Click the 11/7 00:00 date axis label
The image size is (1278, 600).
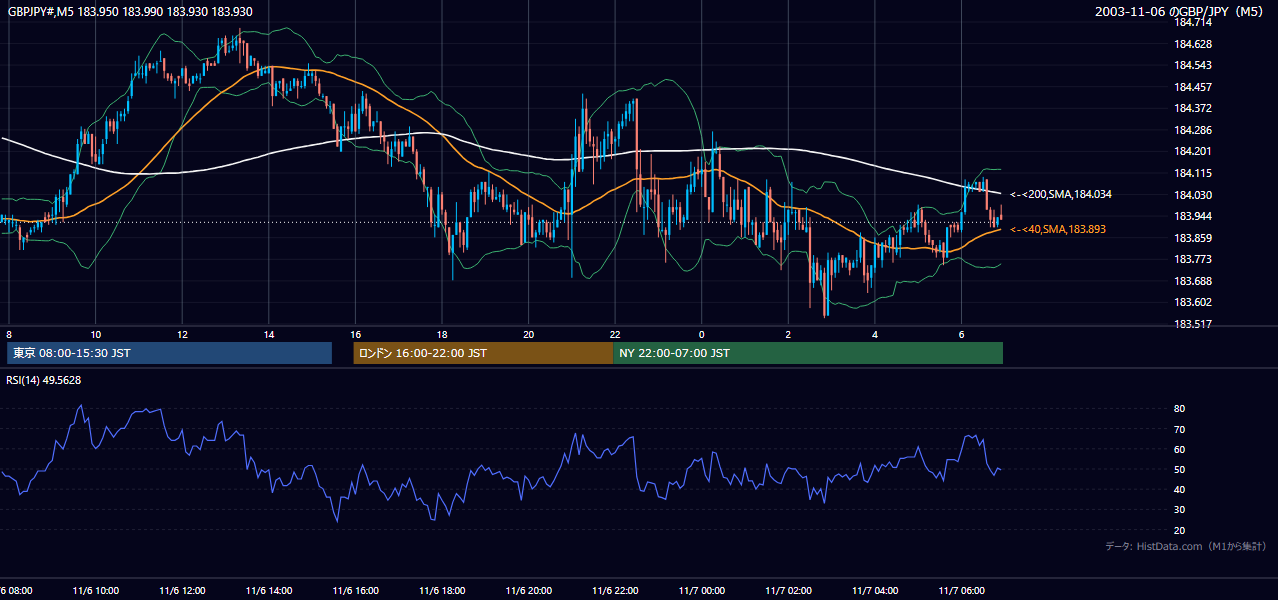pyautogui.click(x=703, y=591)
